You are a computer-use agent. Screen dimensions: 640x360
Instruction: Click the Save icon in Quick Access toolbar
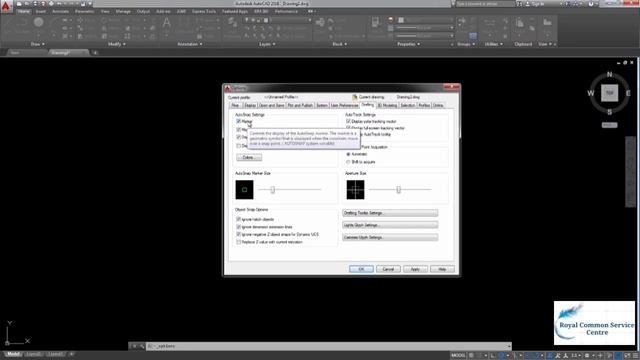(x=35, y=4)
